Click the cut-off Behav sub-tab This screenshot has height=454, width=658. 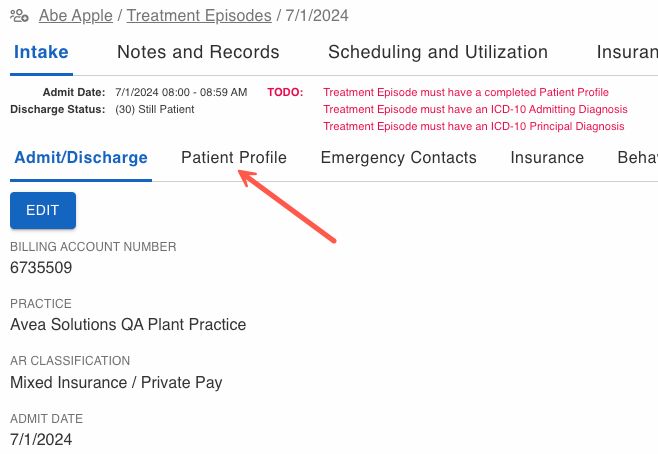point(637,158)
